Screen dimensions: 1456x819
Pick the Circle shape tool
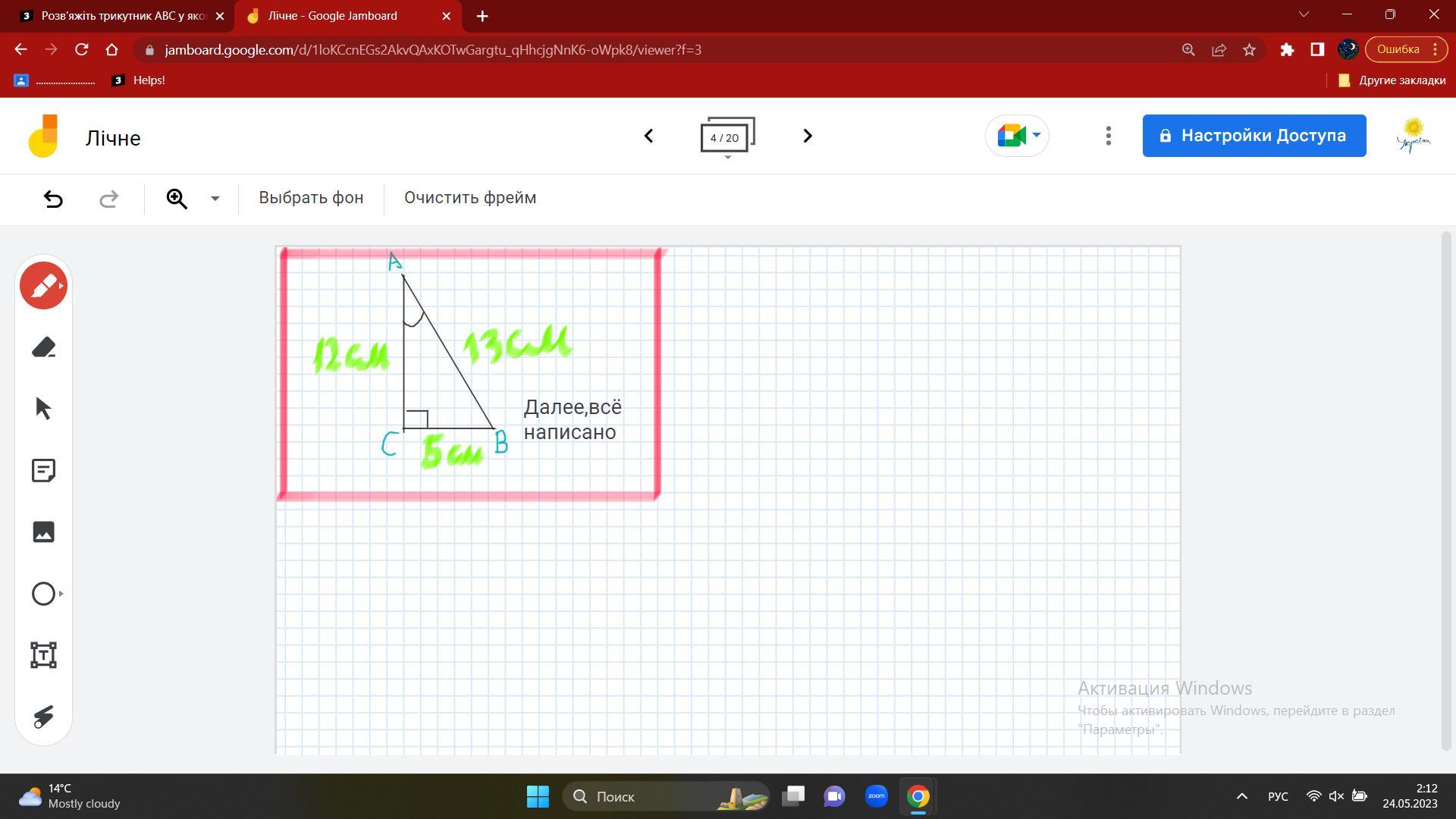43,594
